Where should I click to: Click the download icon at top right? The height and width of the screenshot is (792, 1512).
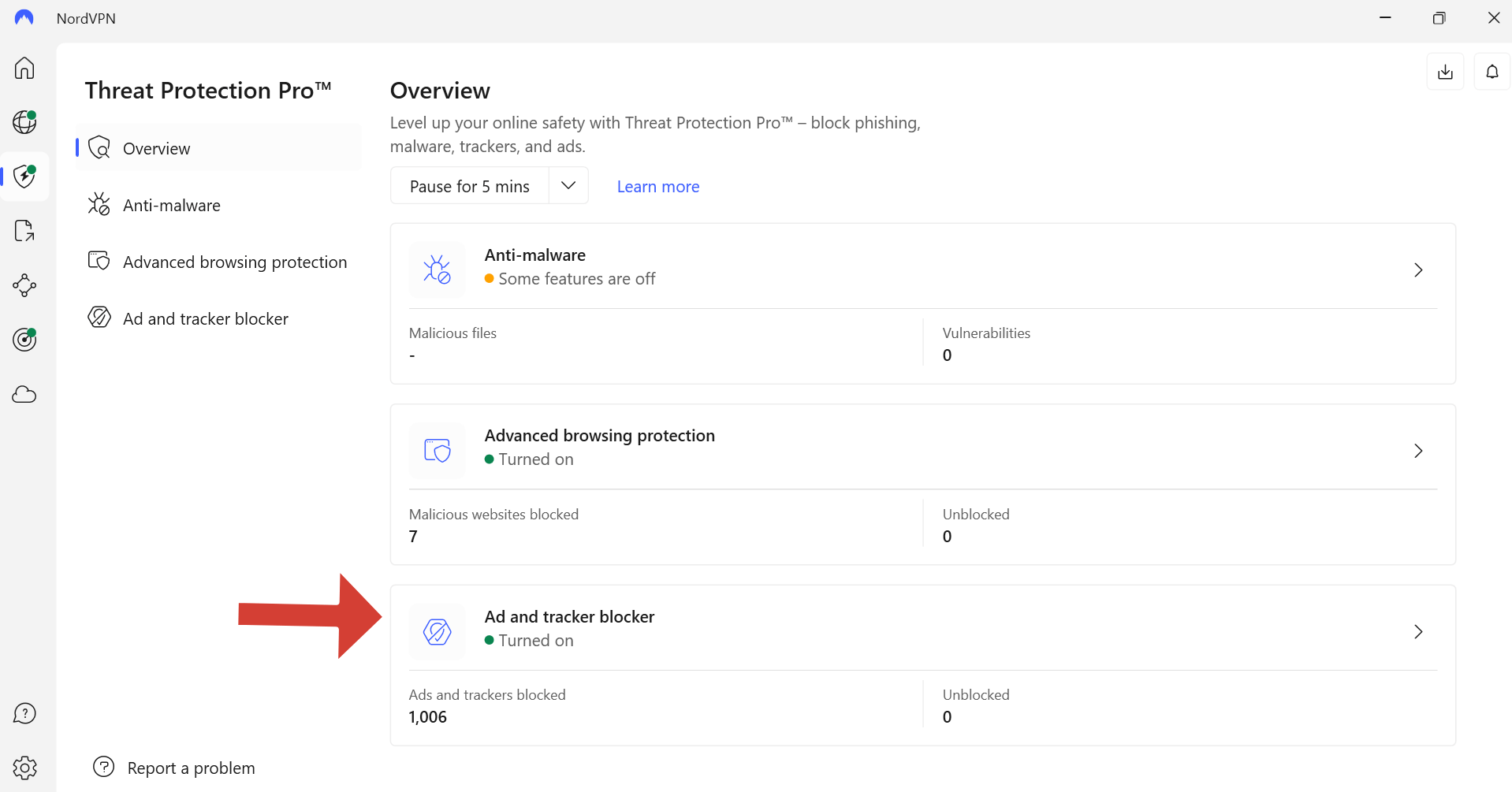[x=1445, y=72]
